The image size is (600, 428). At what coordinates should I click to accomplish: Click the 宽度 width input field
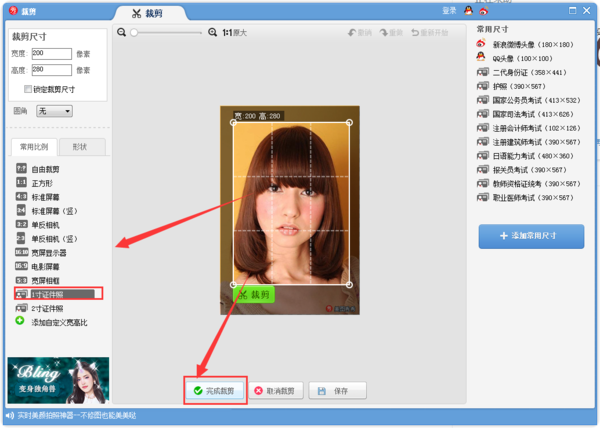pos(51,53)
